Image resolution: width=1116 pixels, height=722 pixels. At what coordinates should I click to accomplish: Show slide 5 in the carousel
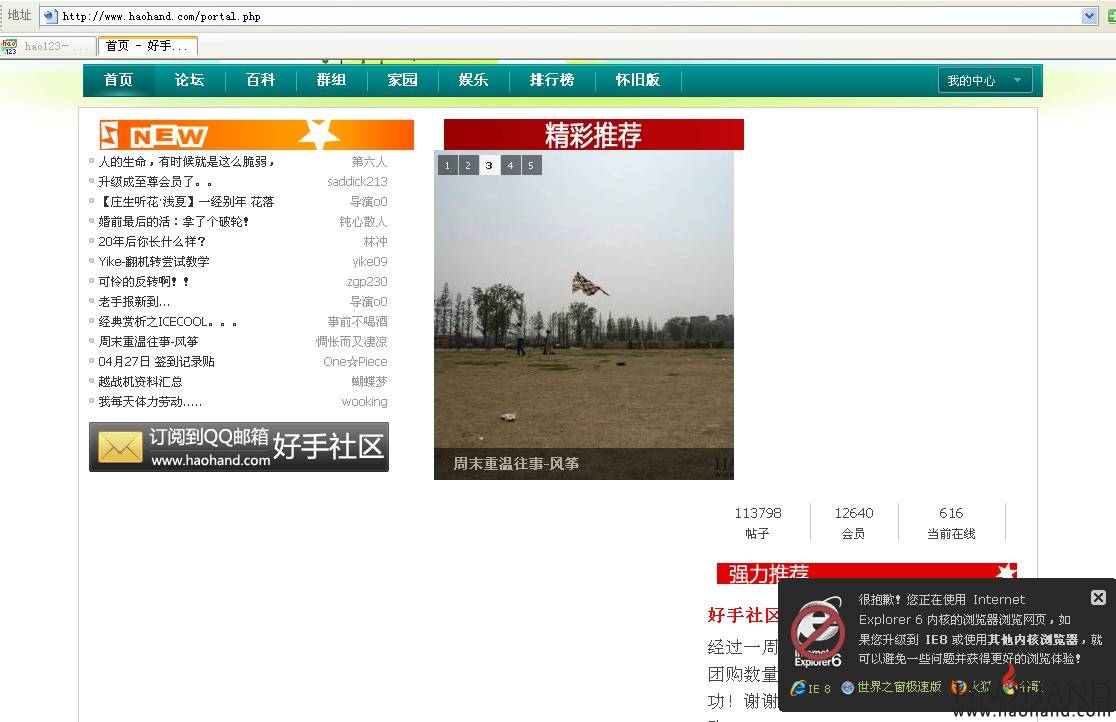click(x=531, y=165)
